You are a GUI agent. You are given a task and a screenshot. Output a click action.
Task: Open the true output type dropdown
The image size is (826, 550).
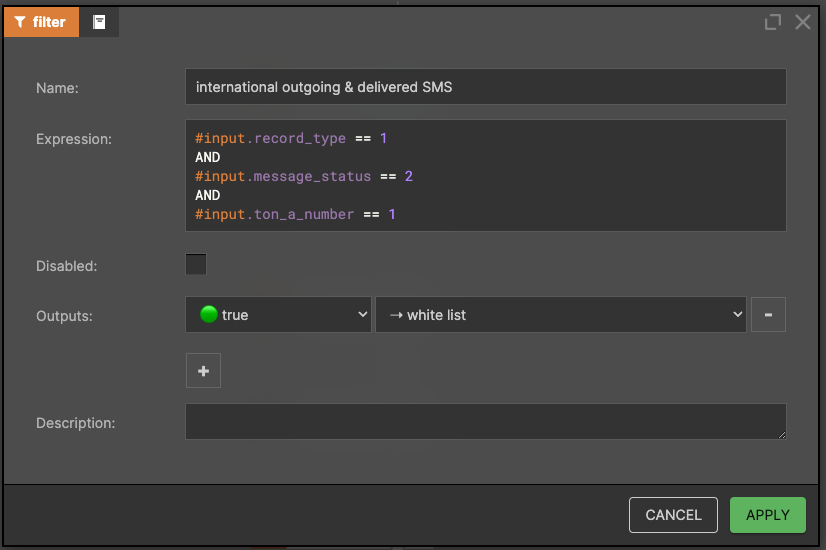coord(278,315)
